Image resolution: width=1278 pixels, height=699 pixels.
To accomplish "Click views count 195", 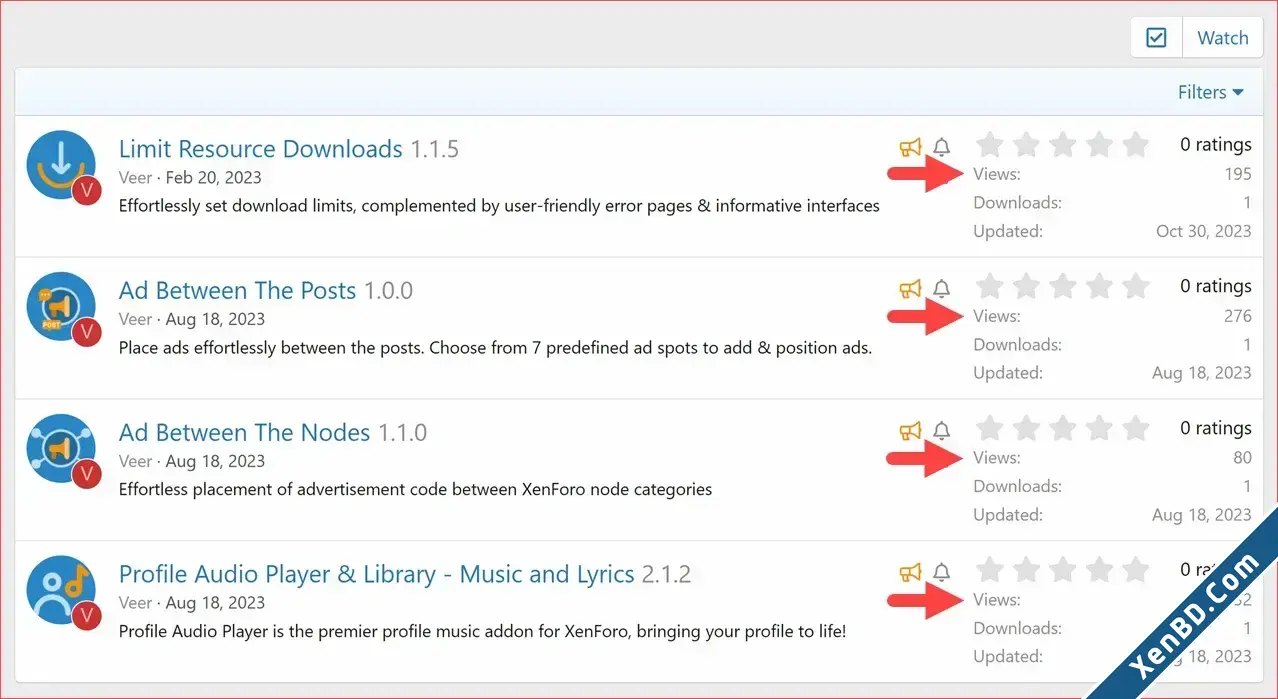I will coord(1238,174).
